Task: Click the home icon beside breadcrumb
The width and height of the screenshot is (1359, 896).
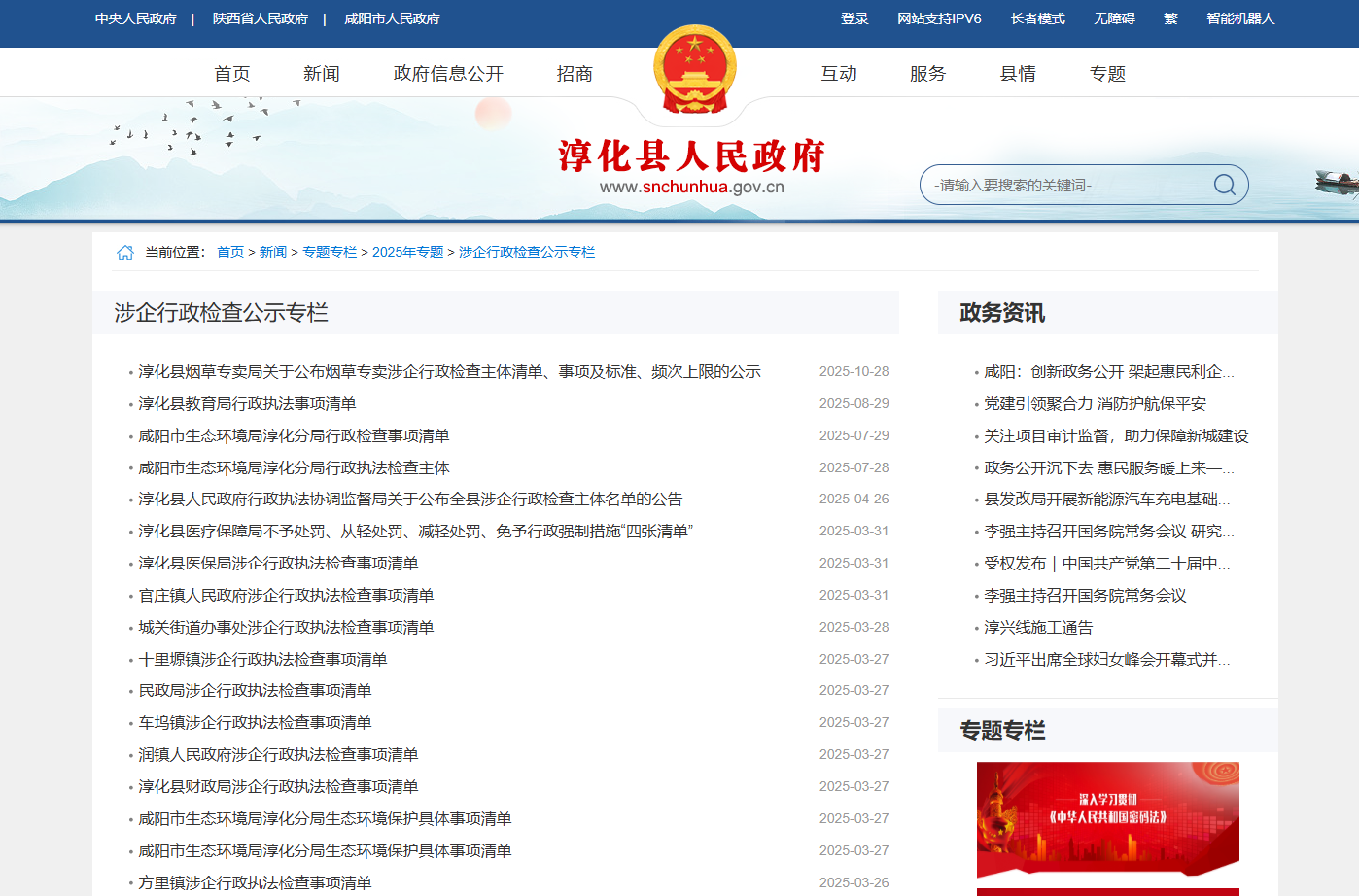Action: tap(125, 253)
